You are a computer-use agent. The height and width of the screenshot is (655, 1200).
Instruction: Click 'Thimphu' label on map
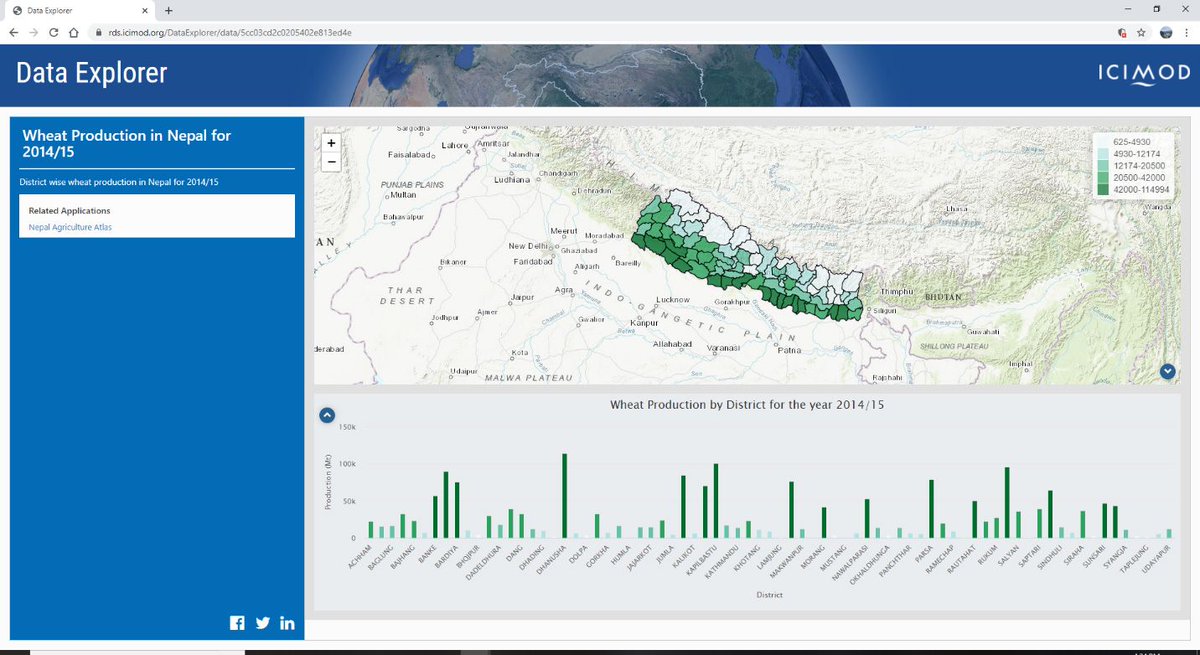pos(895,290)
